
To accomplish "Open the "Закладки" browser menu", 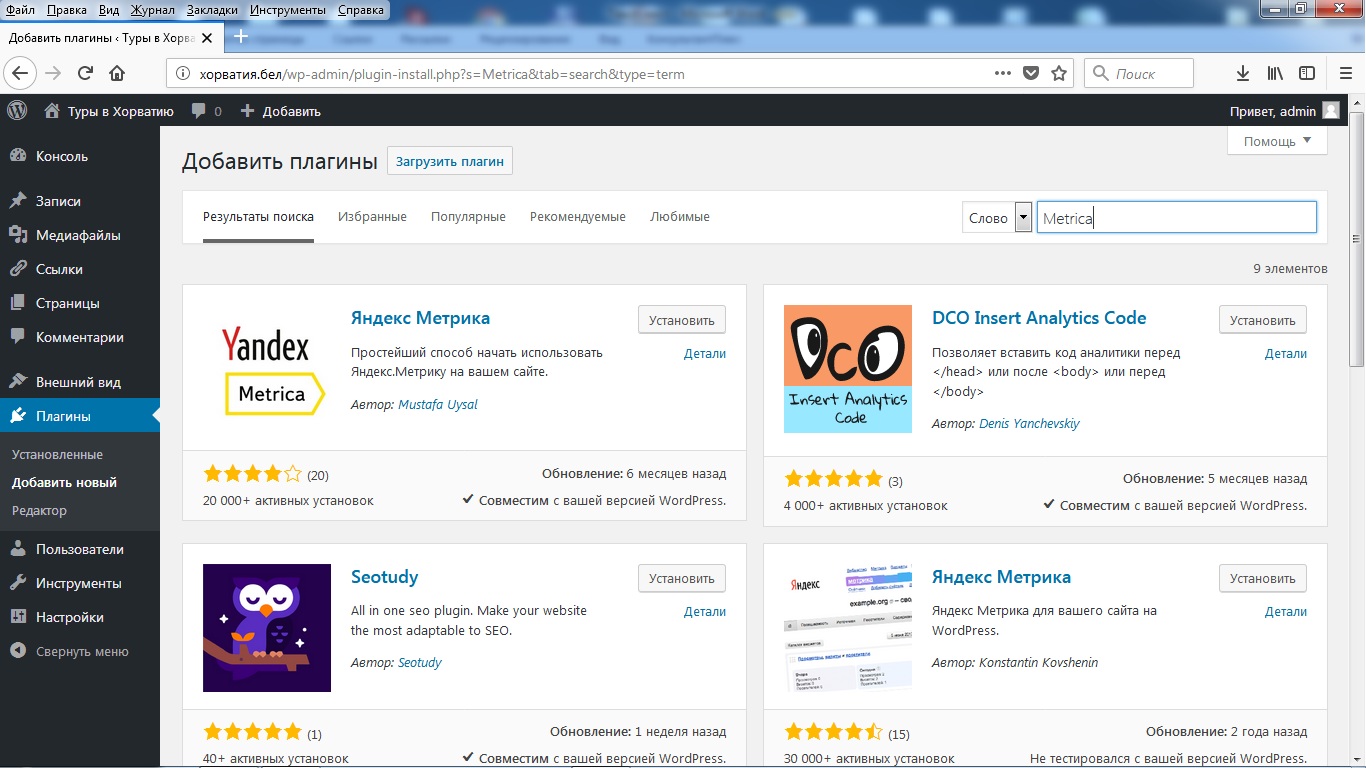I will (212, 10).
